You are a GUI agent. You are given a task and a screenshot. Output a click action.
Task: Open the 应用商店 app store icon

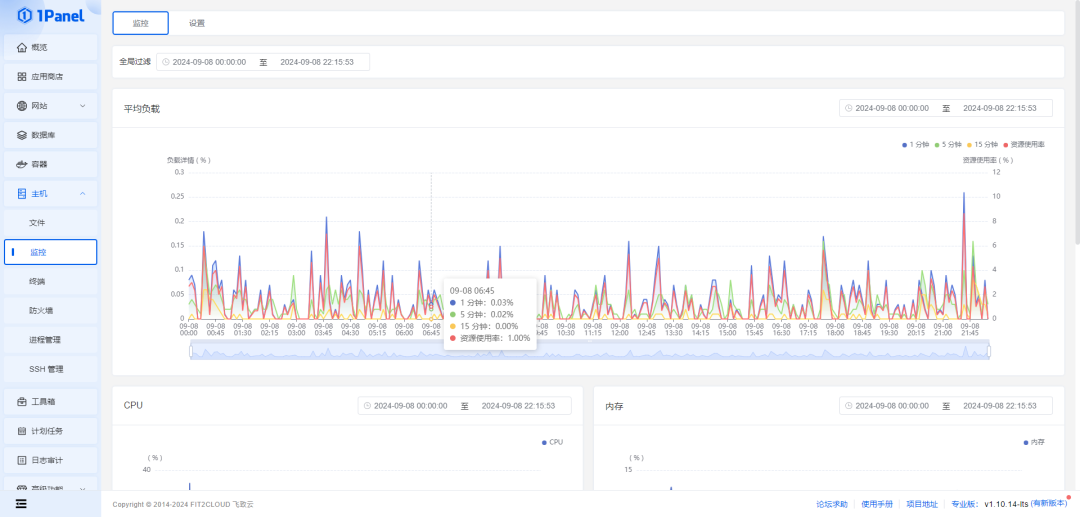click(x=22, y=77)
